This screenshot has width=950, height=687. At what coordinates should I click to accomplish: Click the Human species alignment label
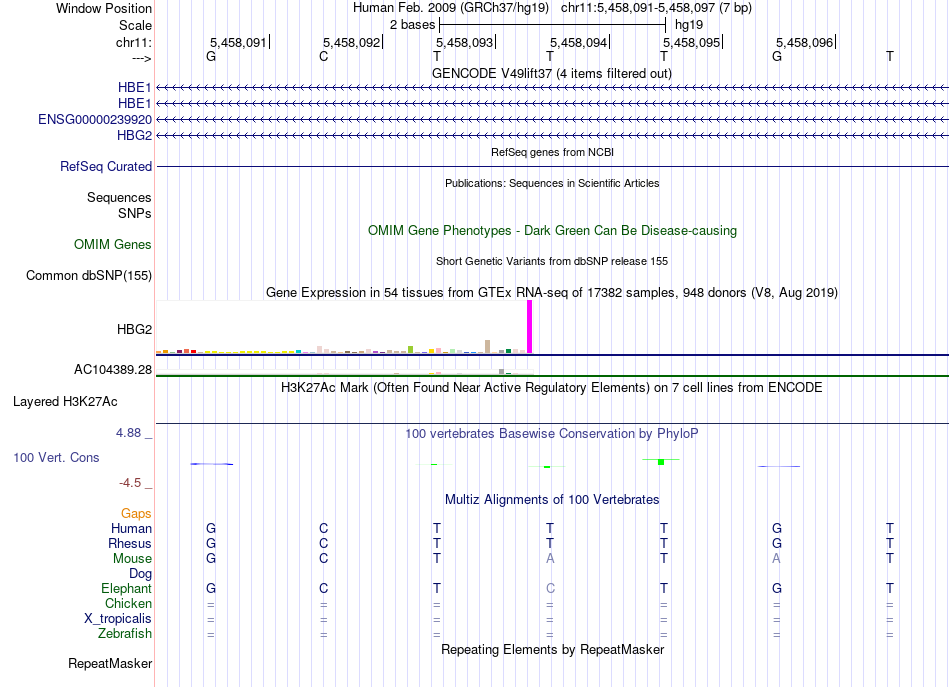click(x=131, y=529)
